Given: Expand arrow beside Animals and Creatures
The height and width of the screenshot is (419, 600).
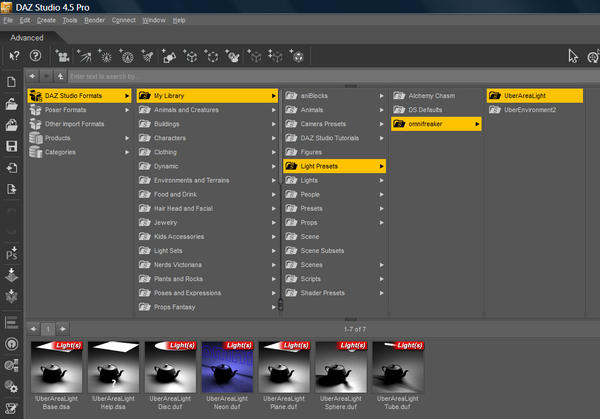Looking at the screenshot, I should (x=274, y=110).
